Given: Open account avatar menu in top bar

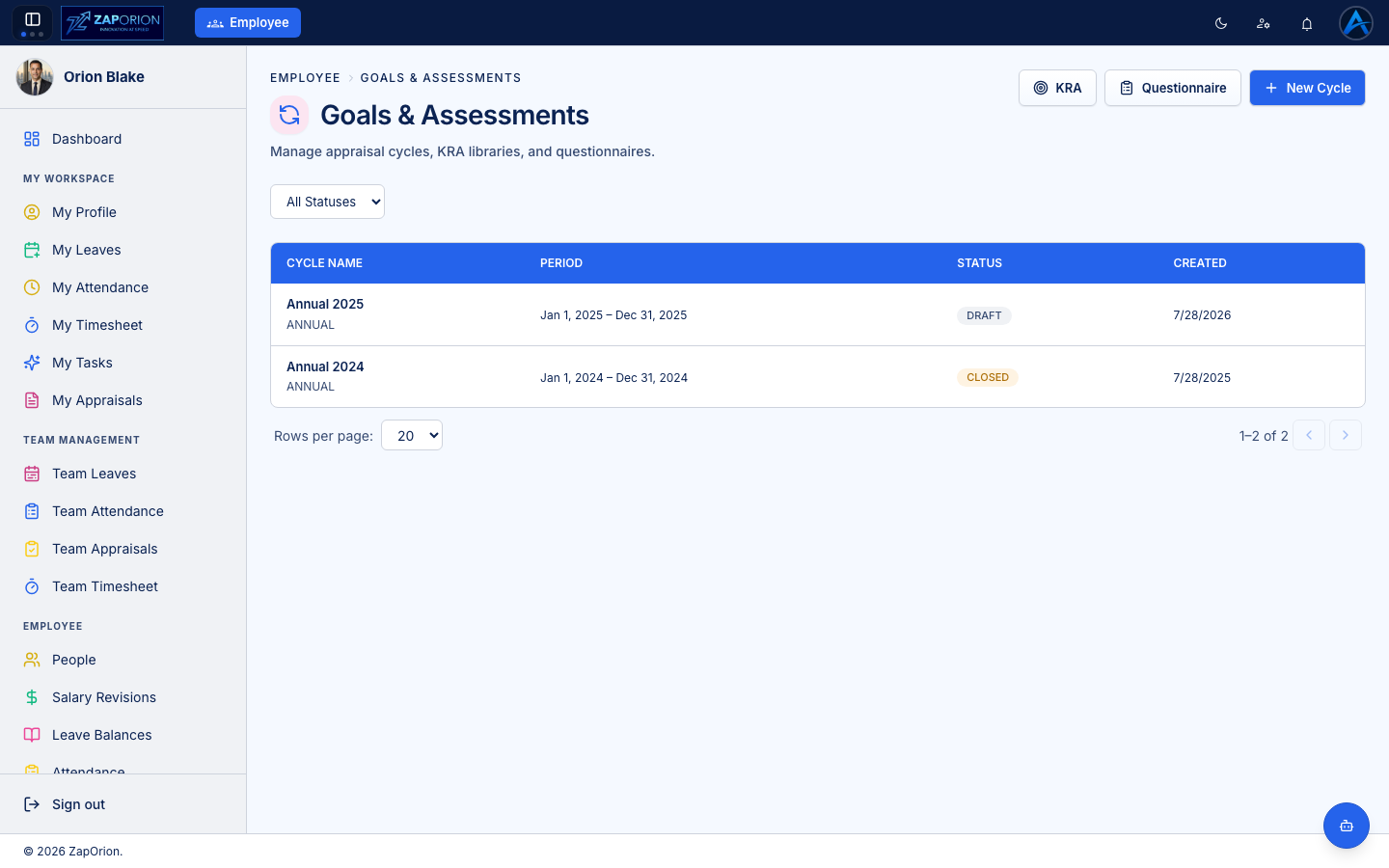Looking at the screenshot, I should [1356, 23].
